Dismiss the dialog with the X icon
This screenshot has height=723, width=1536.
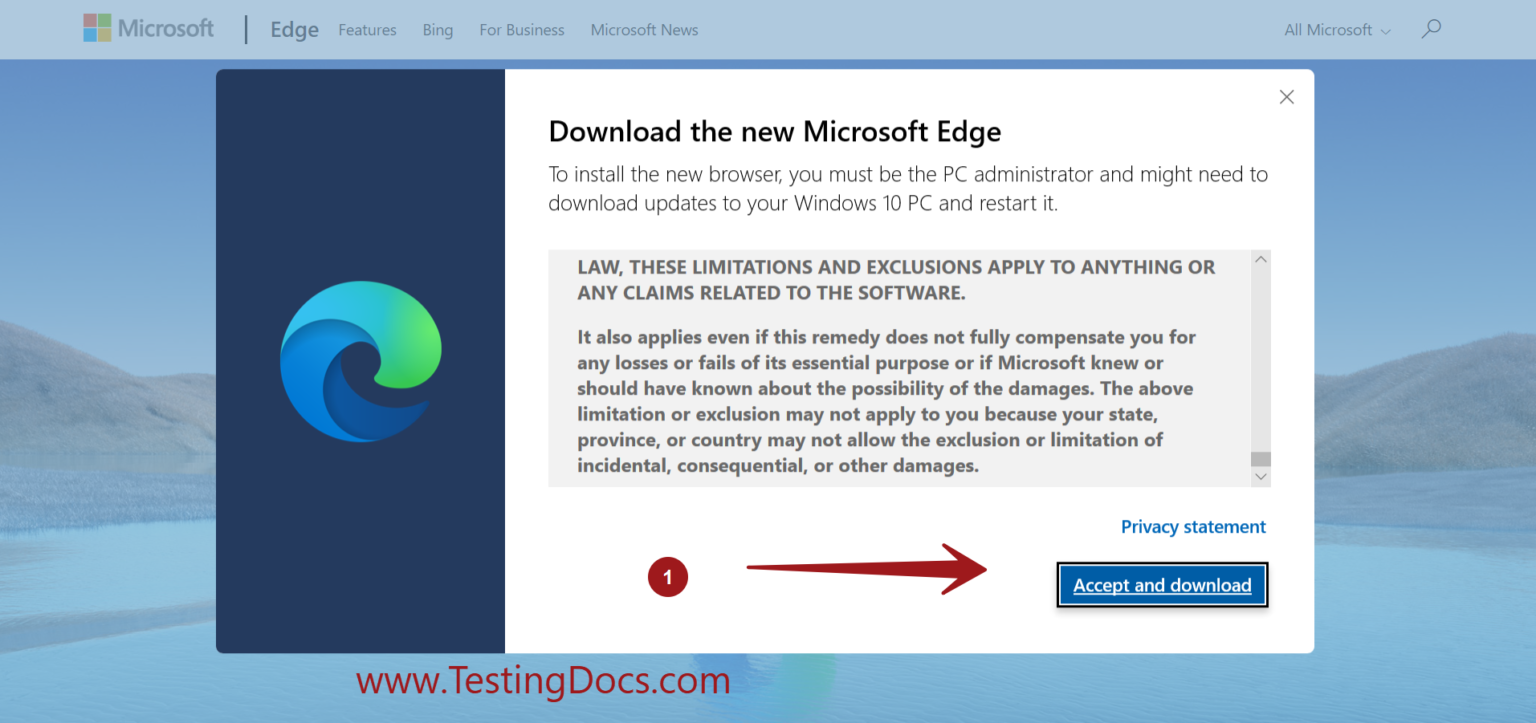(1286, 97)
